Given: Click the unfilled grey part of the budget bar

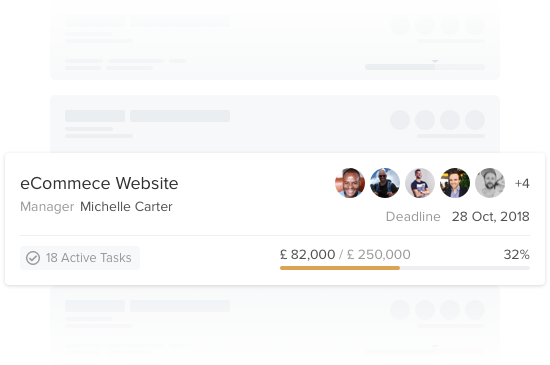Looking at the screenshot, I should point(465,268).
